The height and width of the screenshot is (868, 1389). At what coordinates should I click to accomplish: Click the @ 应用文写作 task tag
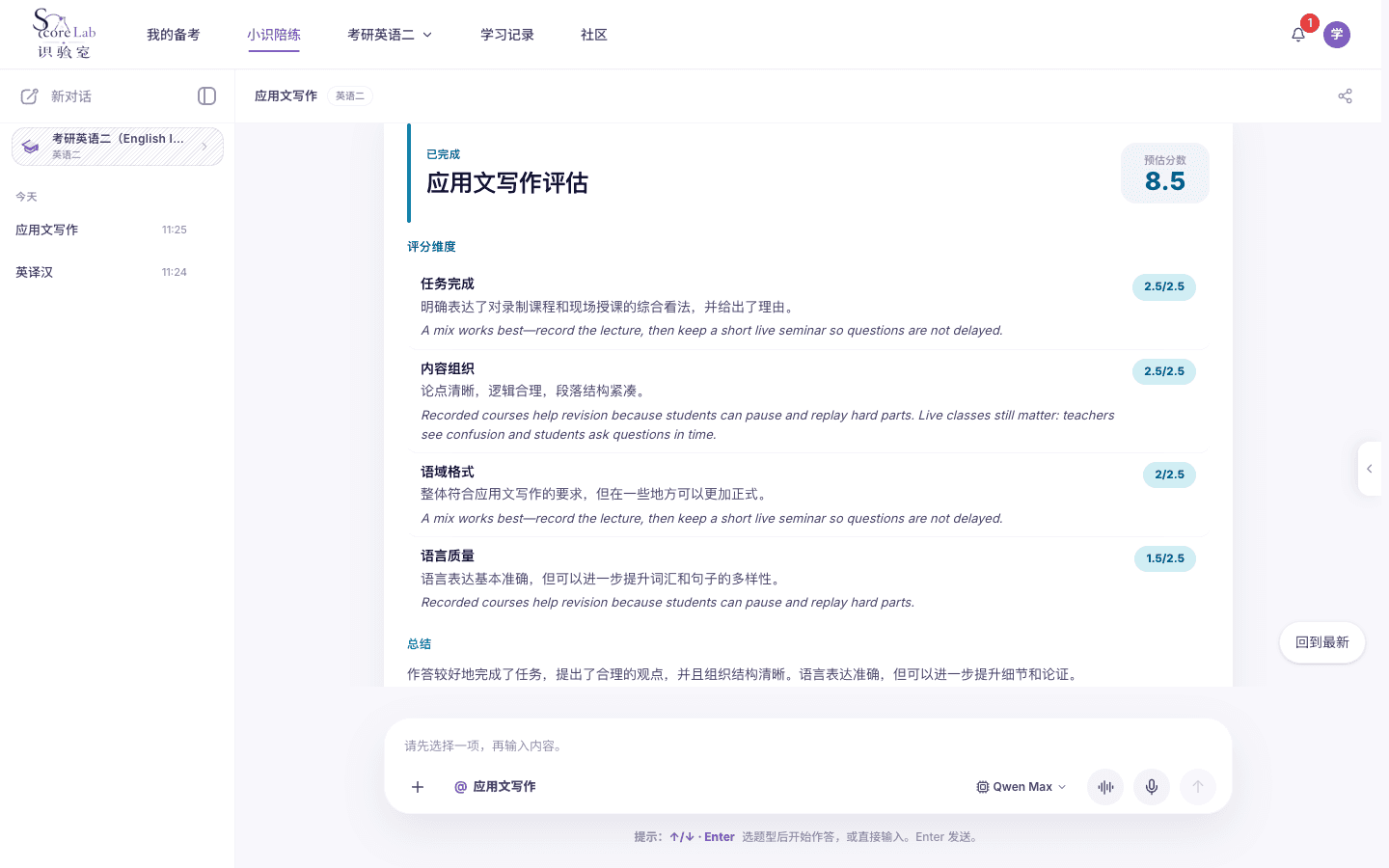point(495,787)
